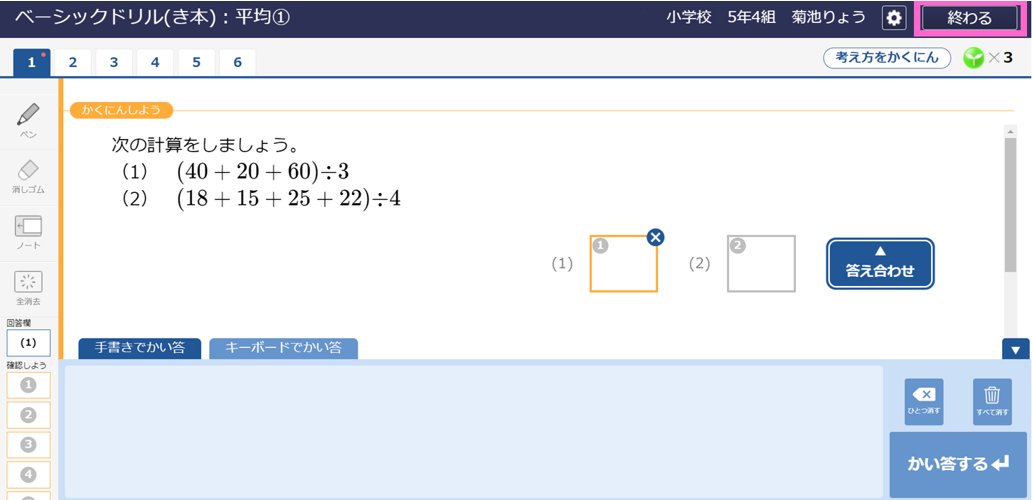This screenshot has height=500, width=1032.
Task: Go to question tab 2
Action: point(72,62)
